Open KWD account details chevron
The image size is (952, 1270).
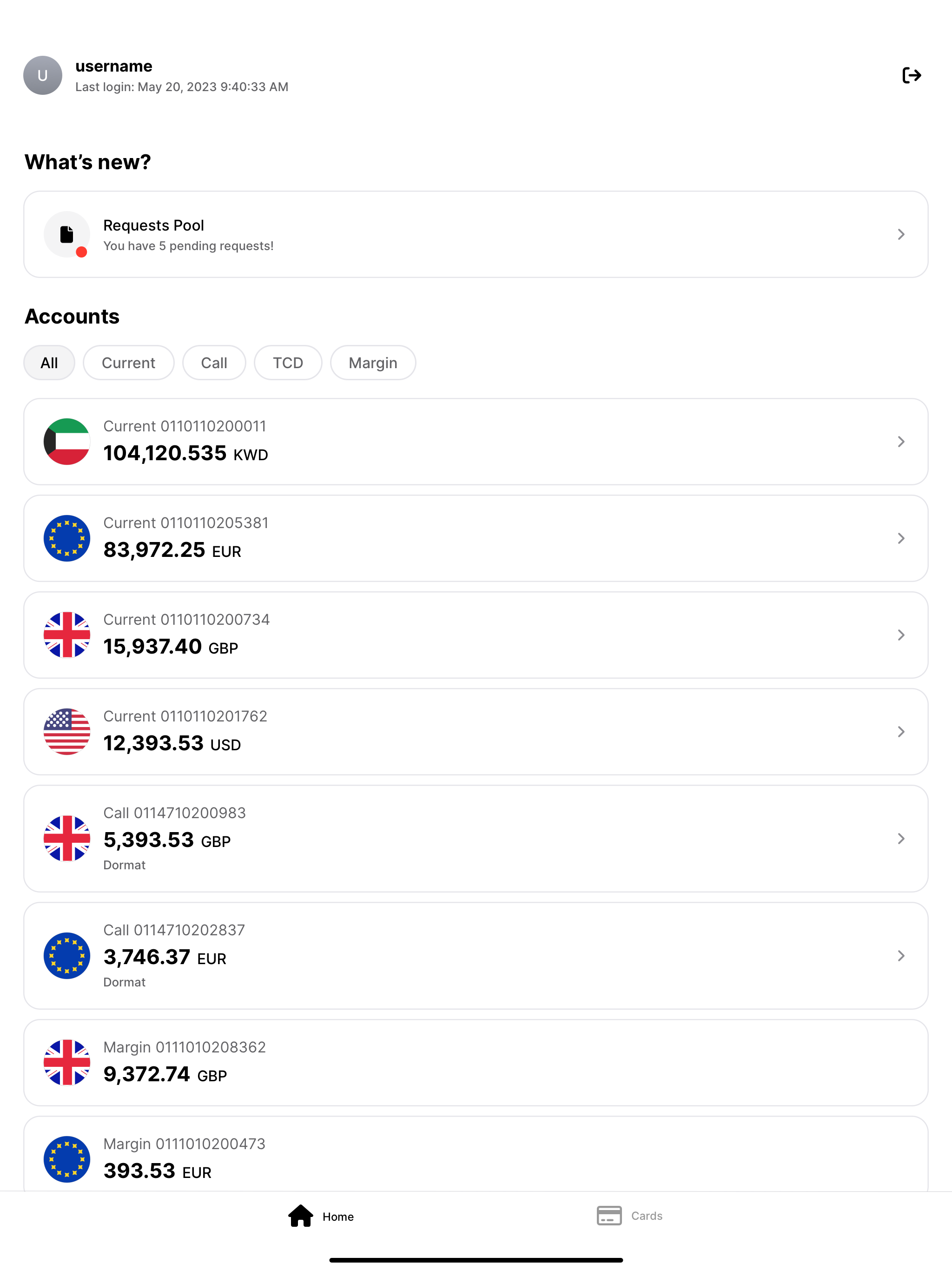point(901,442)
